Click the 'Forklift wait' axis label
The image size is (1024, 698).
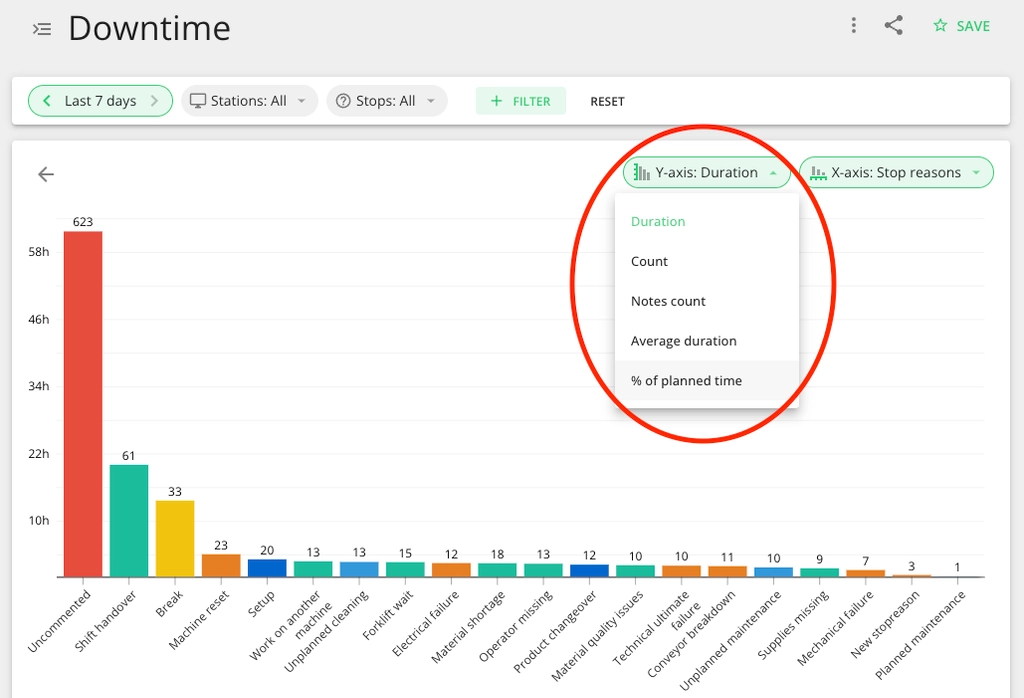pos(388,615)
